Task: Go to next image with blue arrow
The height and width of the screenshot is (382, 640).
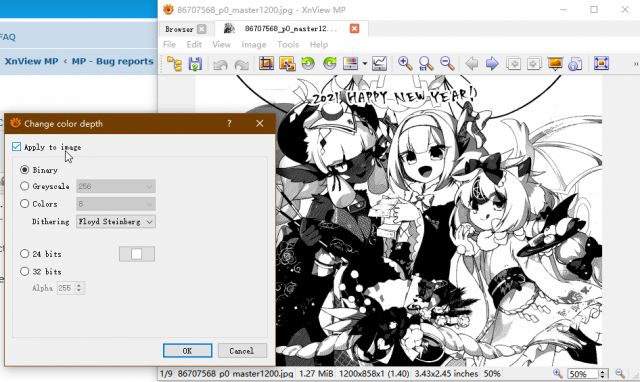Action: [x=492, y=64]
